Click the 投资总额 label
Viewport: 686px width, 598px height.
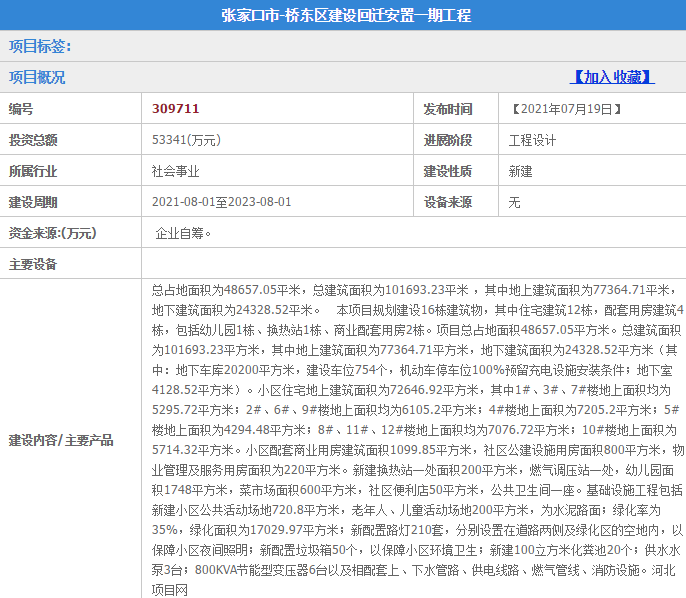pos(33,140)
